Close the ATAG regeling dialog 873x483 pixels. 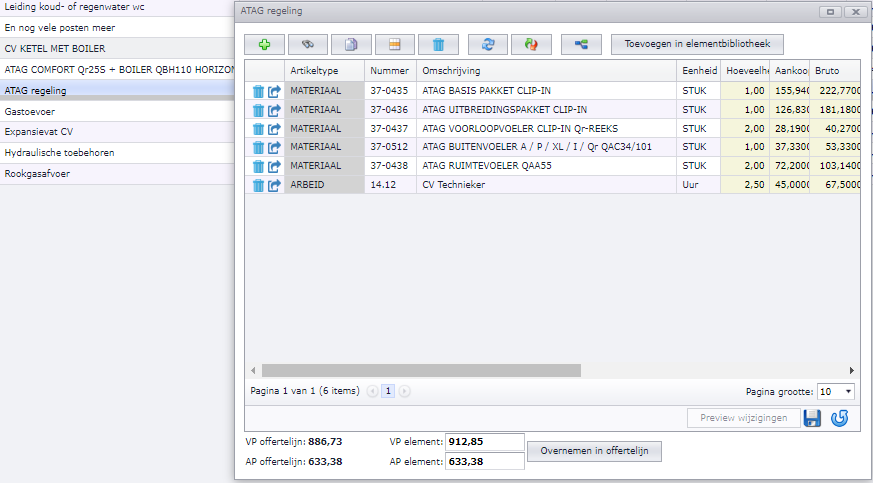pos(856,12)
